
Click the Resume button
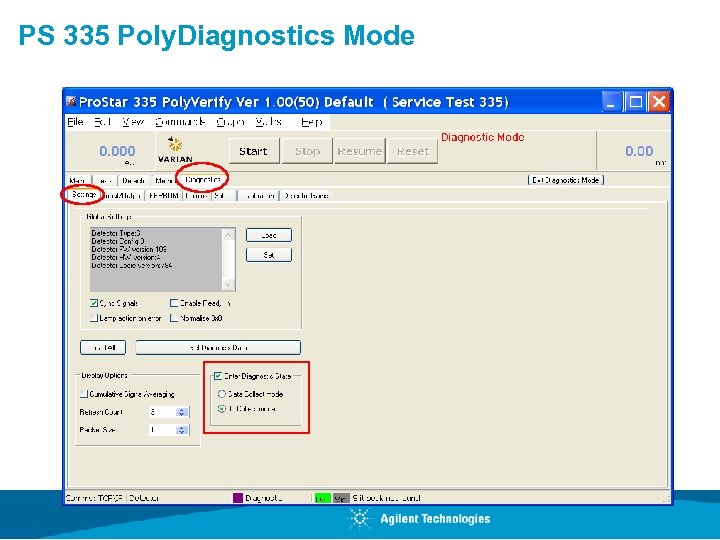tap(360, 151)
